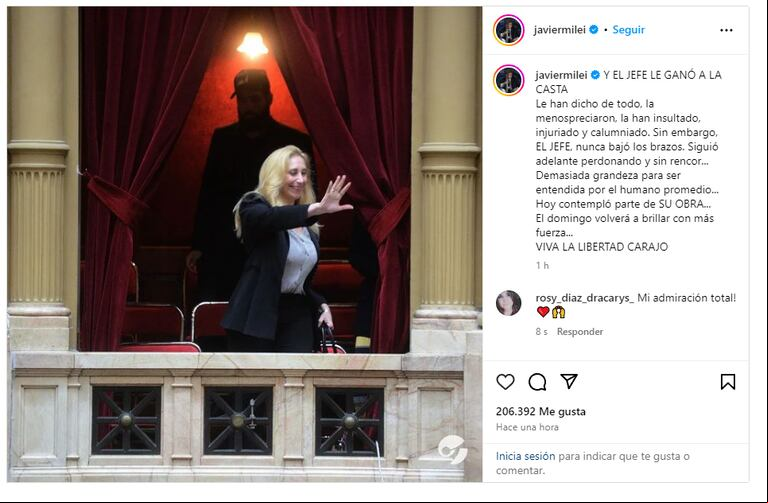768x503 pixels.
Task: Open rosy_diaz_dracarys_ commenter avatar
Action: [x=508, y=303]
